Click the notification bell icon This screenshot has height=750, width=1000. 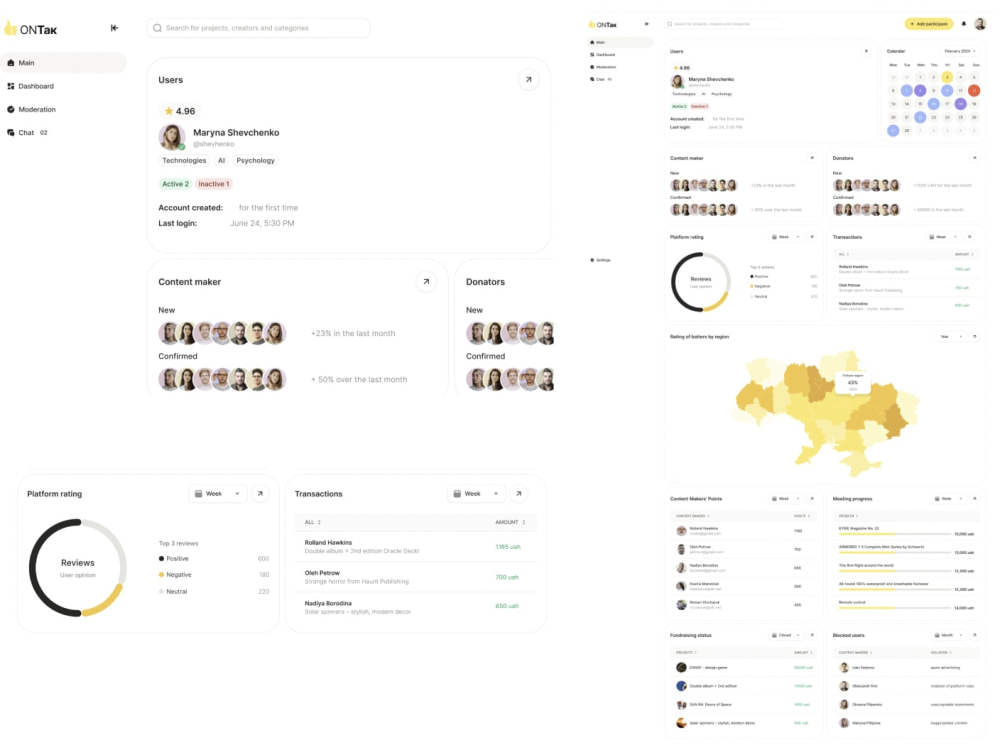[x=964, y=24]
